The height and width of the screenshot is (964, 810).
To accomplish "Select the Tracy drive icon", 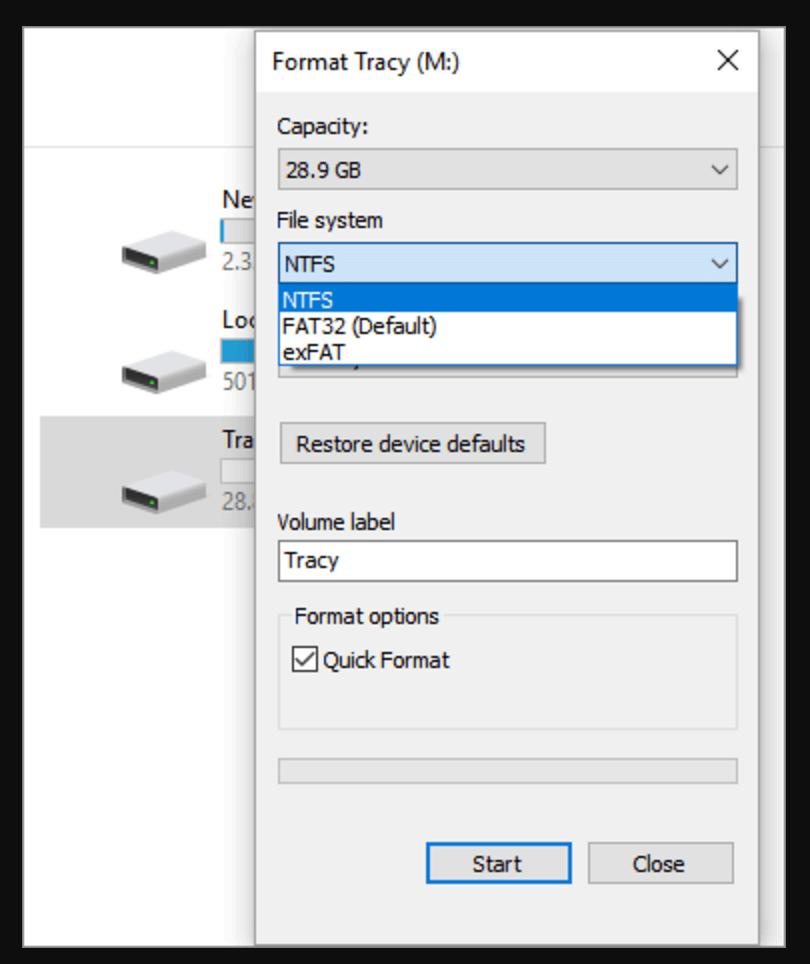I will point(160,492).
